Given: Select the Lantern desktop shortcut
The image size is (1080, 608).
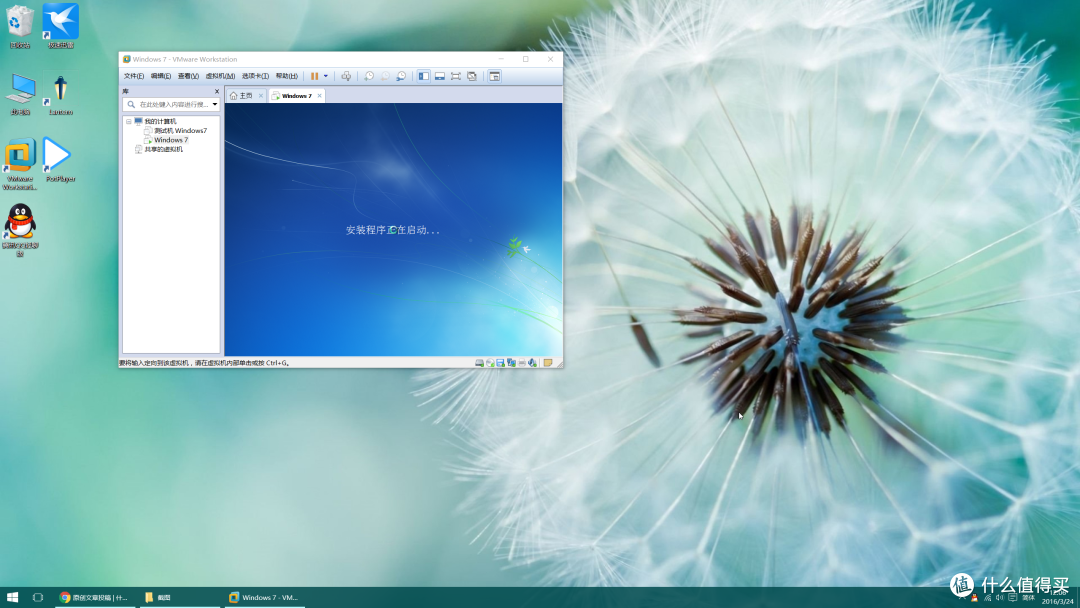Looking at the screenshot, I should [x=61, y=93].
